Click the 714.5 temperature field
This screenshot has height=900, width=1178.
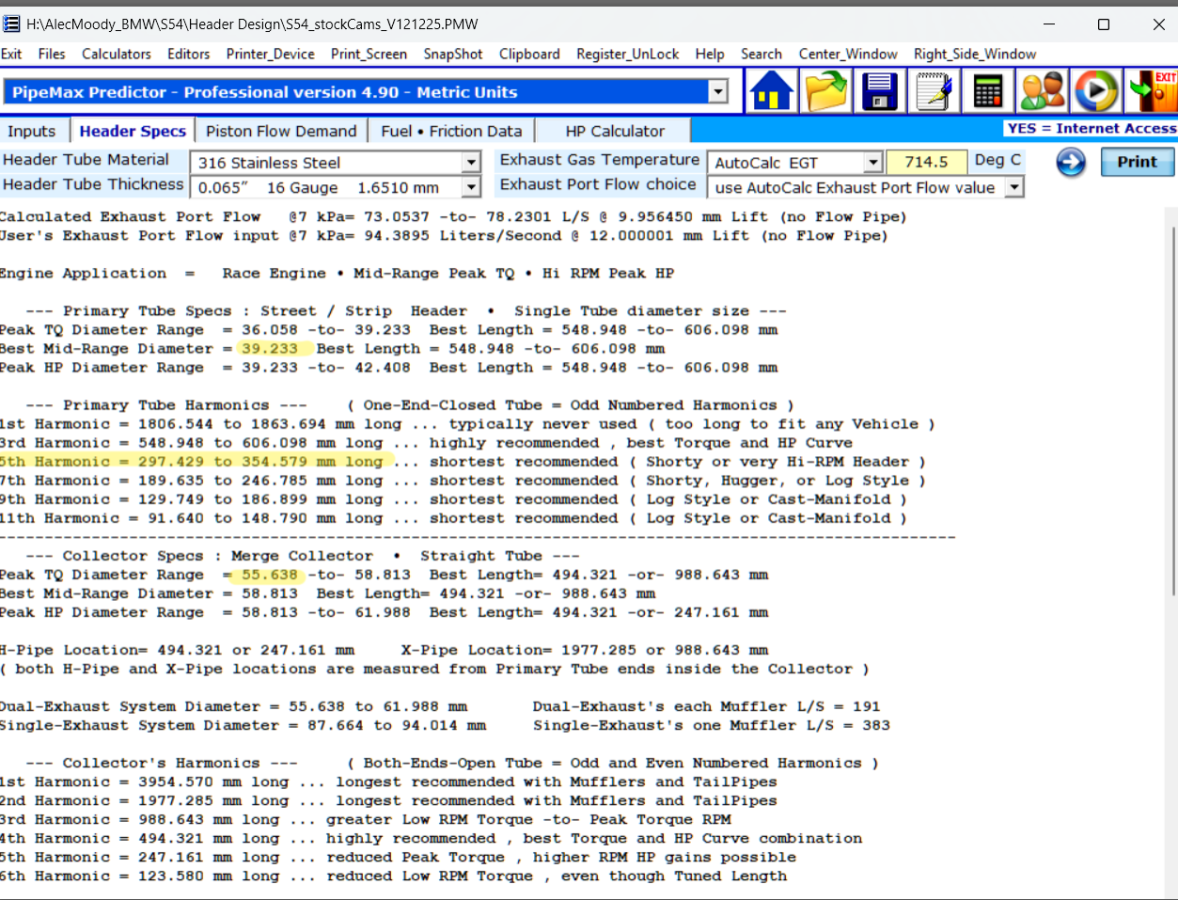click(x=926, y=162)
